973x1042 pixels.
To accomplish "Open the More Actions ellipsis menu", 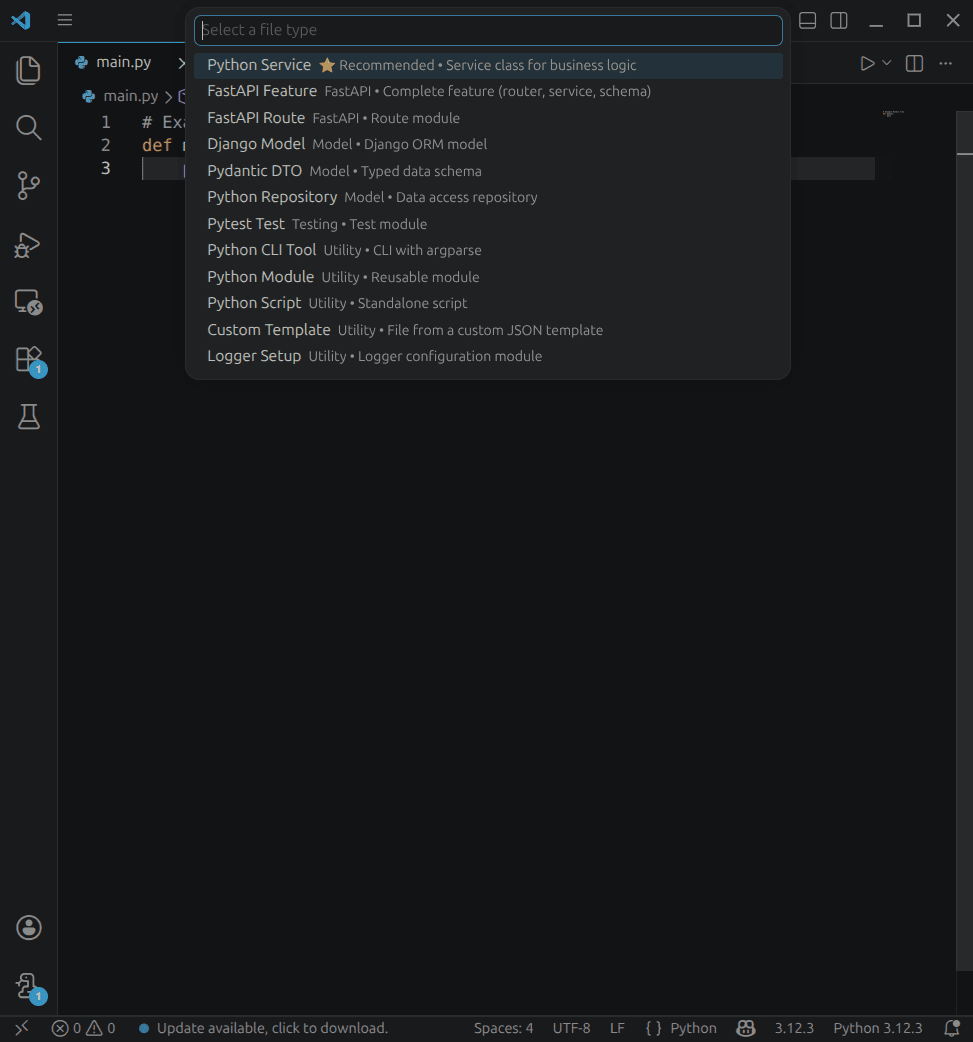I will point(945,62).
